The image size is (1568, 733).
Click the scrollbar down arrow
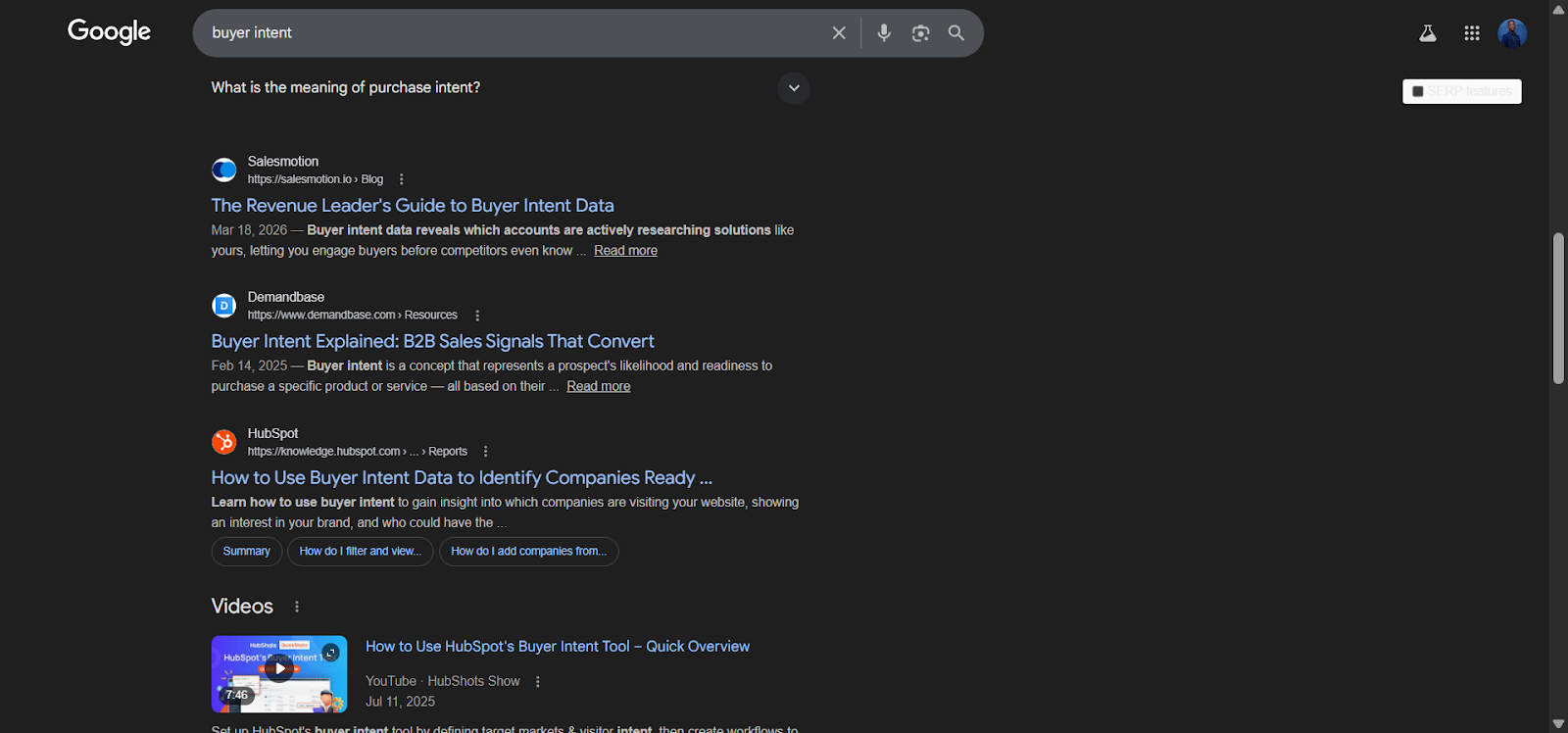point(1558,724)
